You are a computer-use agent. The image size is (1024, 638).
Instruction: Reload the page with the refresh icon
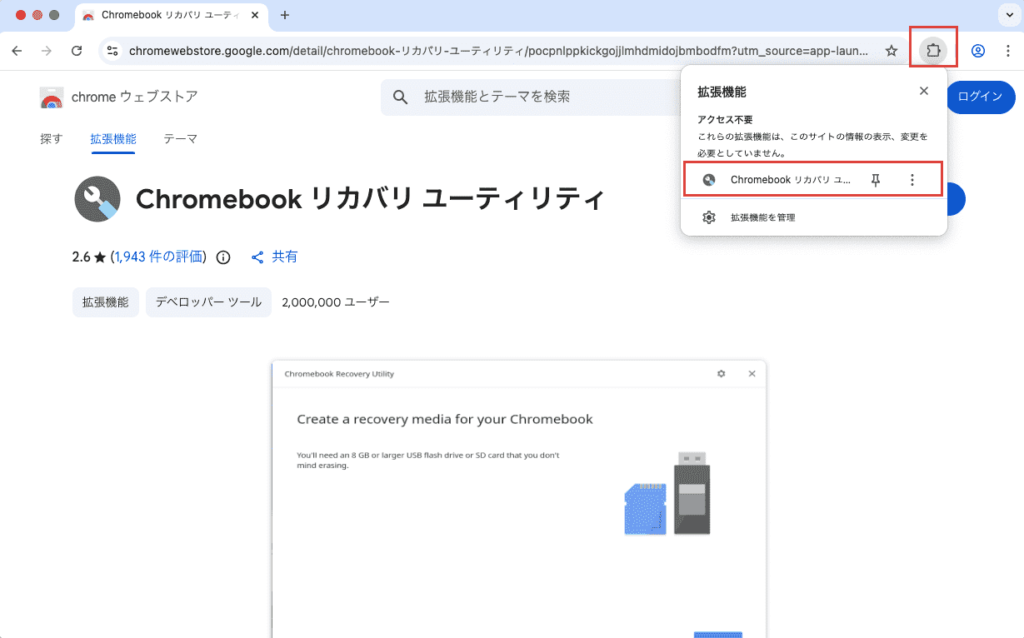[x=76, y=51]
